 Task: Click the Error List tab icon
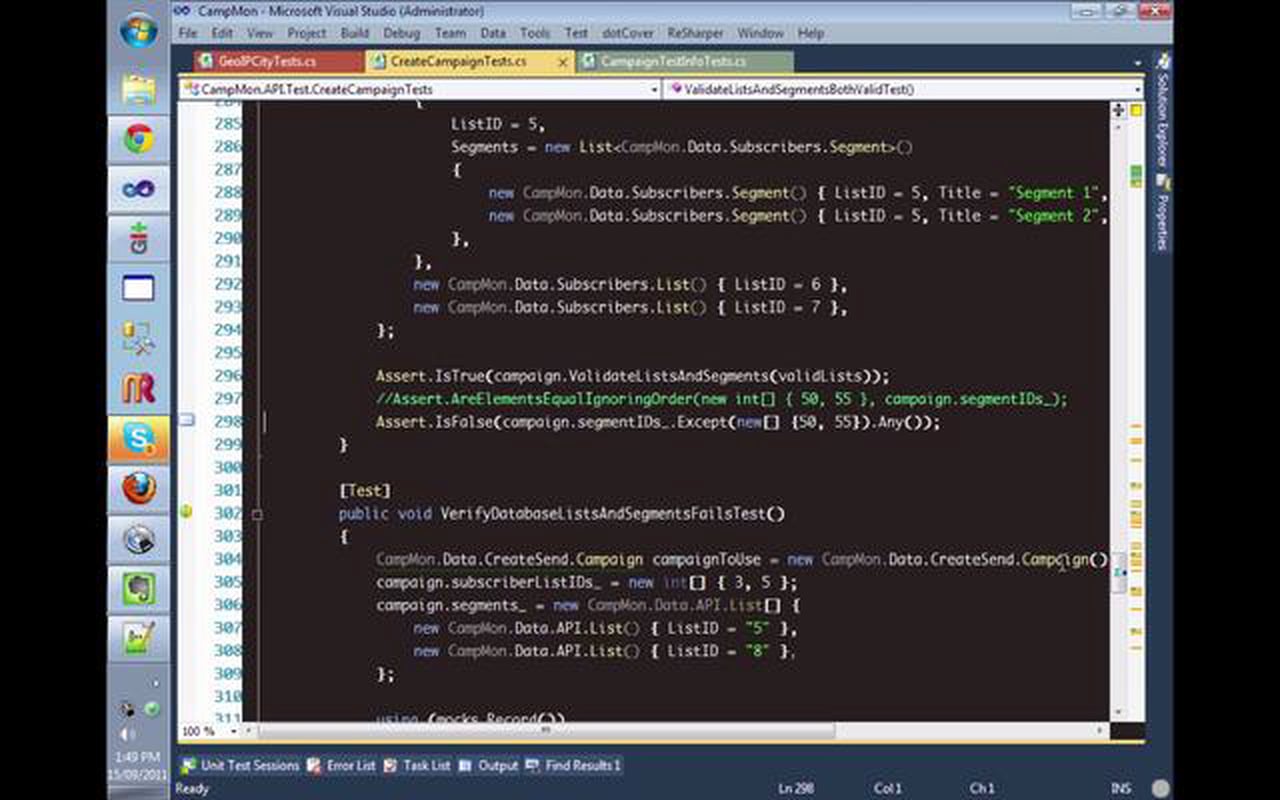pos(314,765)
